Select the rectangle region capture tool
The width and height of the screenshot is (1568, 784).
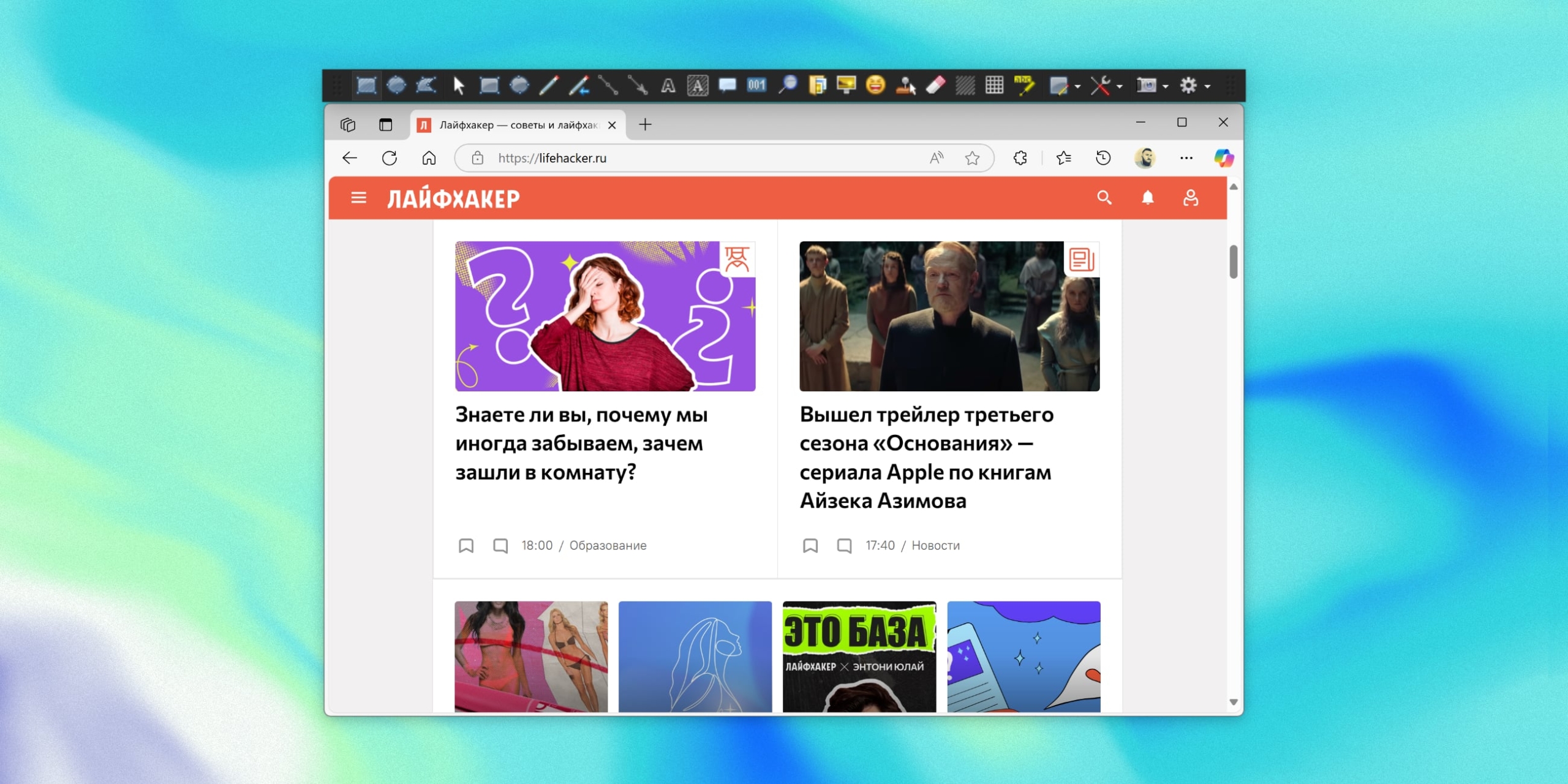tap(366, 85)
